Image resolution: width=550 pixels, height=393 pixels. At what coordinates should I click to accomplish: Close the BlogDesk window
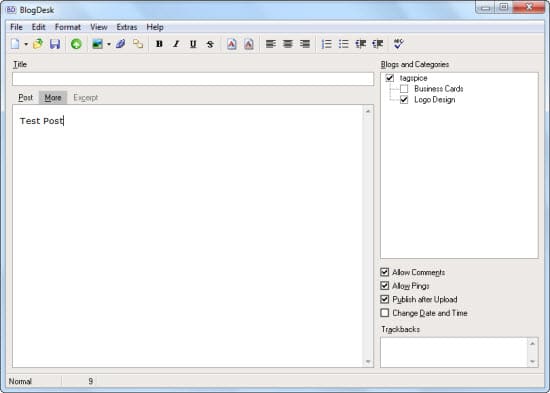pyautogui.click(x=529, y=7)
